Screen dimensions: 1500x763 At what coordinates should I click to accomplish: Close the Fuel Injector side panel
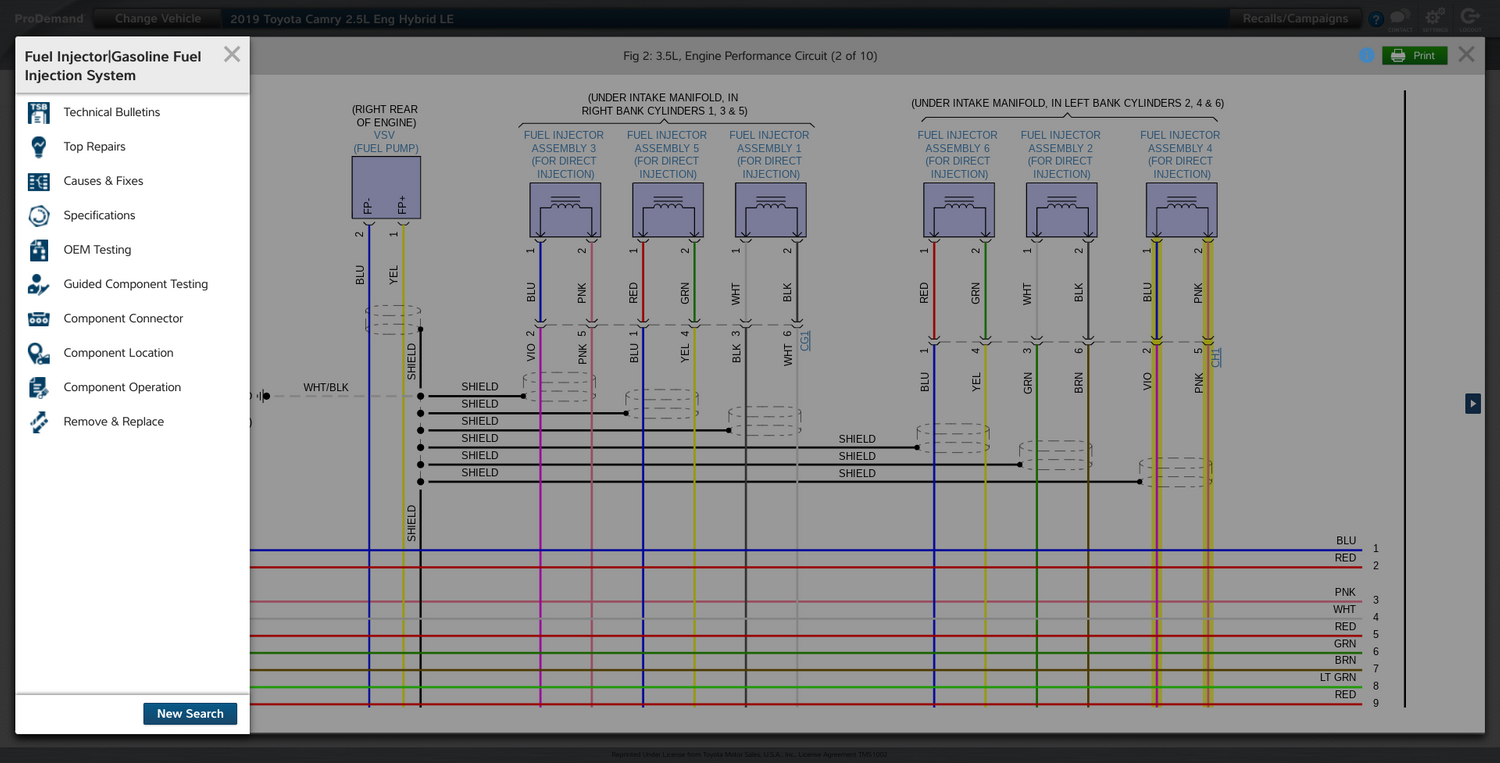pos(232,55)
